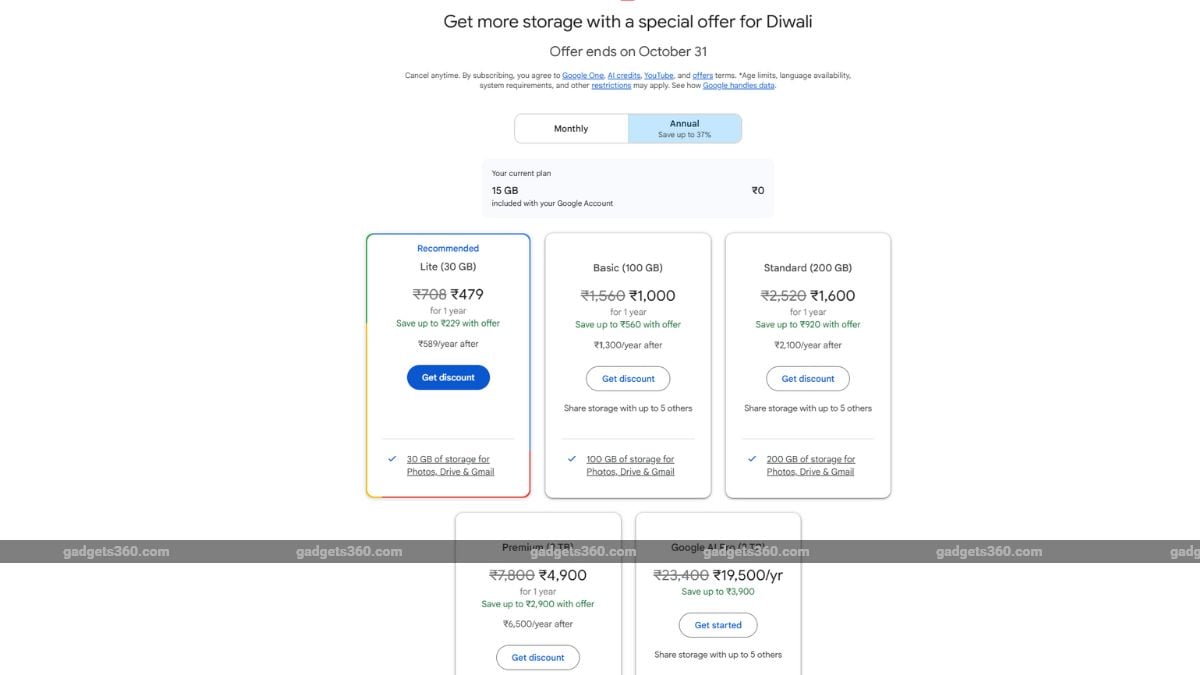
Task: Open the 200 GB of storage details link
Action: (x=810, y=466)
